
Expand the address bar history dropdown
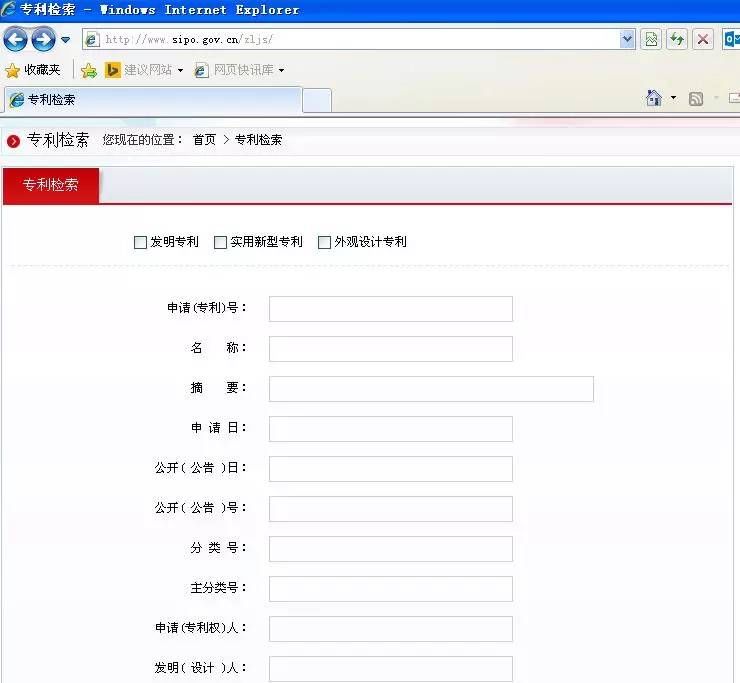coord(627,40)
